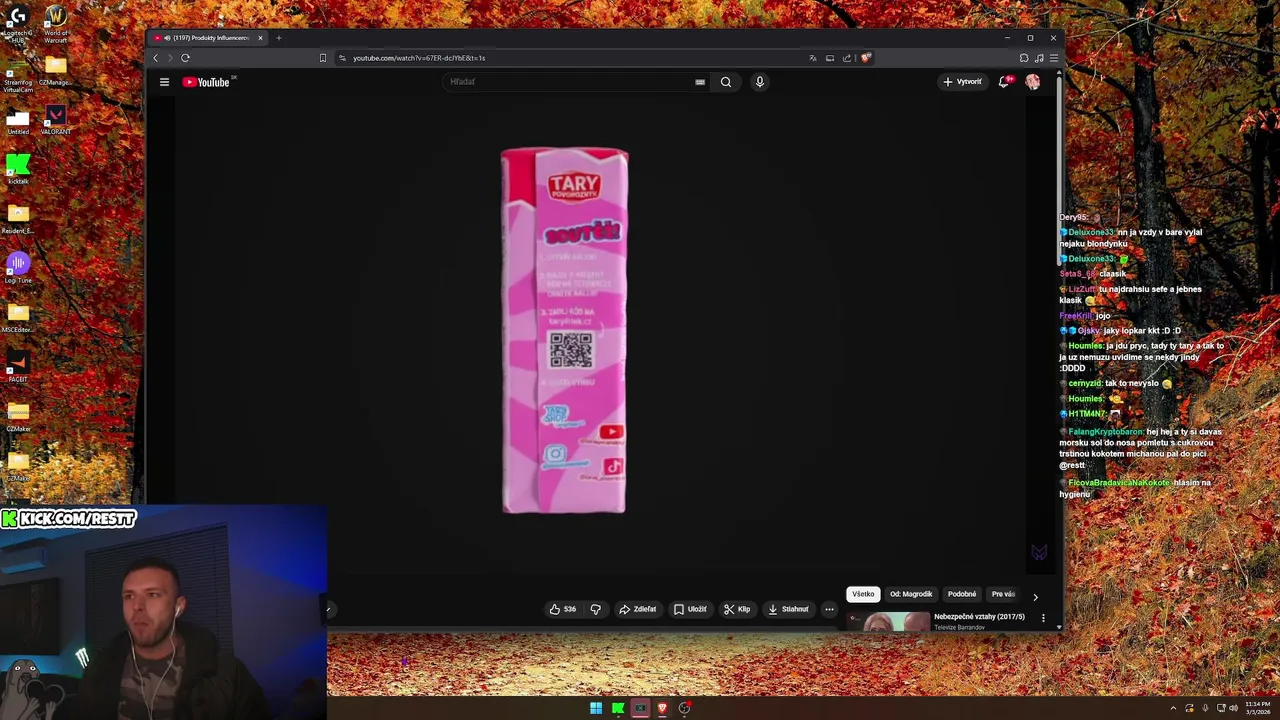1280x720 pixels.
Task: Open options for Nebezpečné vztahy video
Action: pyautogui.click(x=1043, y=618)
